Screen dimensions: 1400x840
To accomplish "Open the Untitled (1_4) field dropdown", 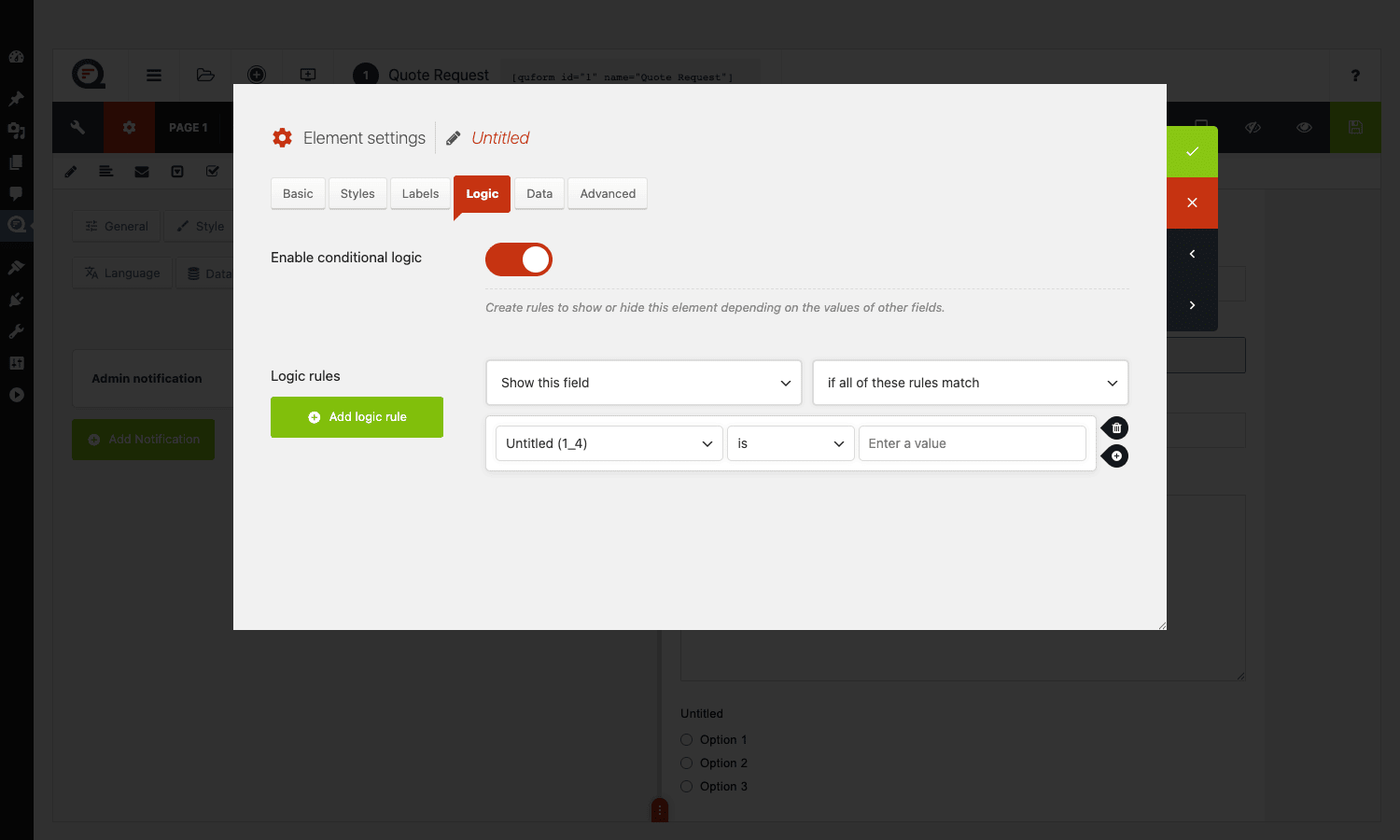I will tap(609, 443).
